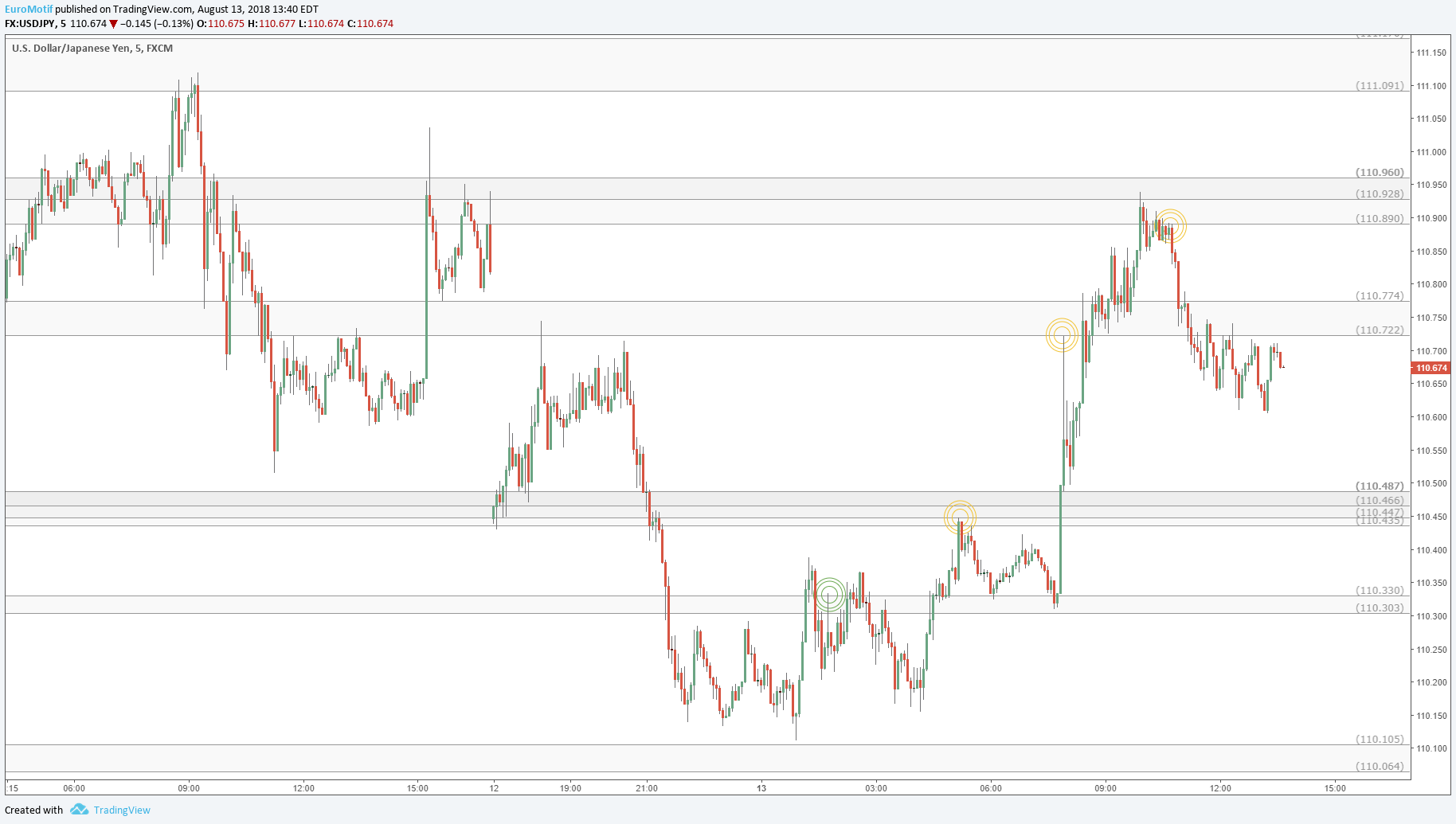This screenshot has height=824, width=1456.
Task: Click the (110.064) level label
Action: coord(1380,766)
